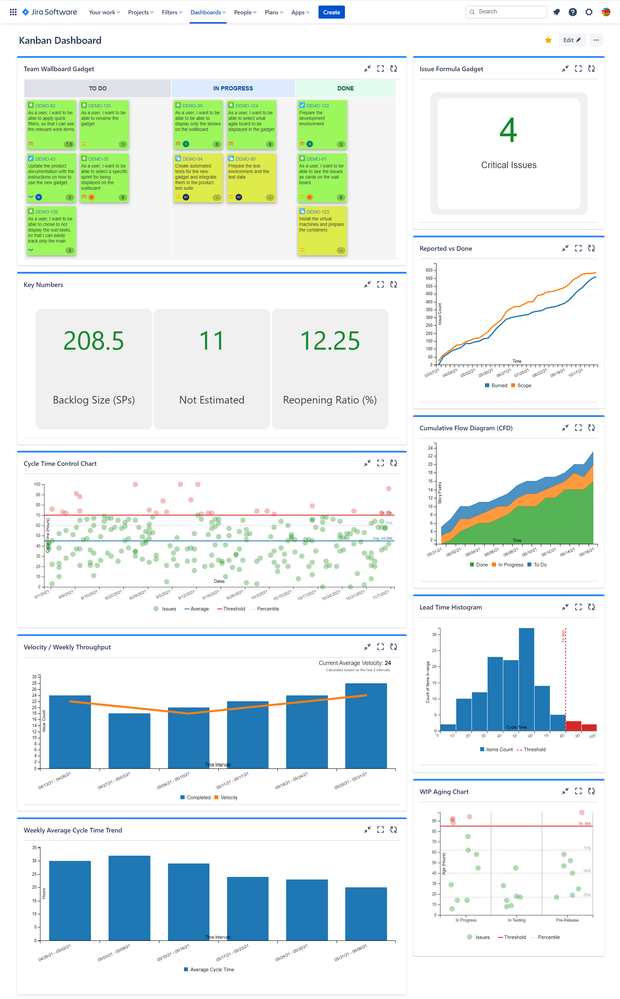Open the help question mark icon
Viewport: 620px width, 999px height.
(x=573, y=12)
